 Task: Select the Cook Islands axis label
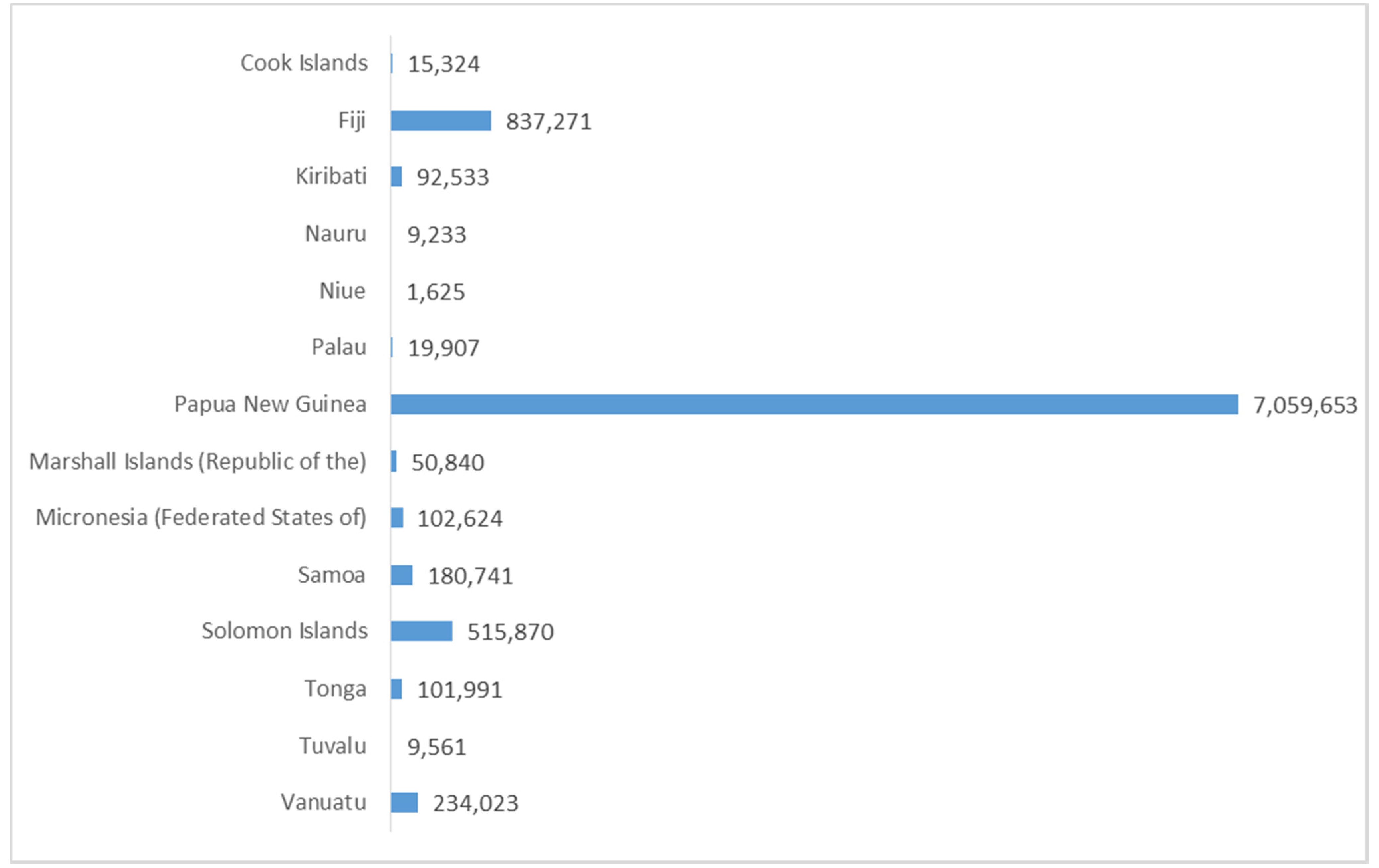coord(304,63)
